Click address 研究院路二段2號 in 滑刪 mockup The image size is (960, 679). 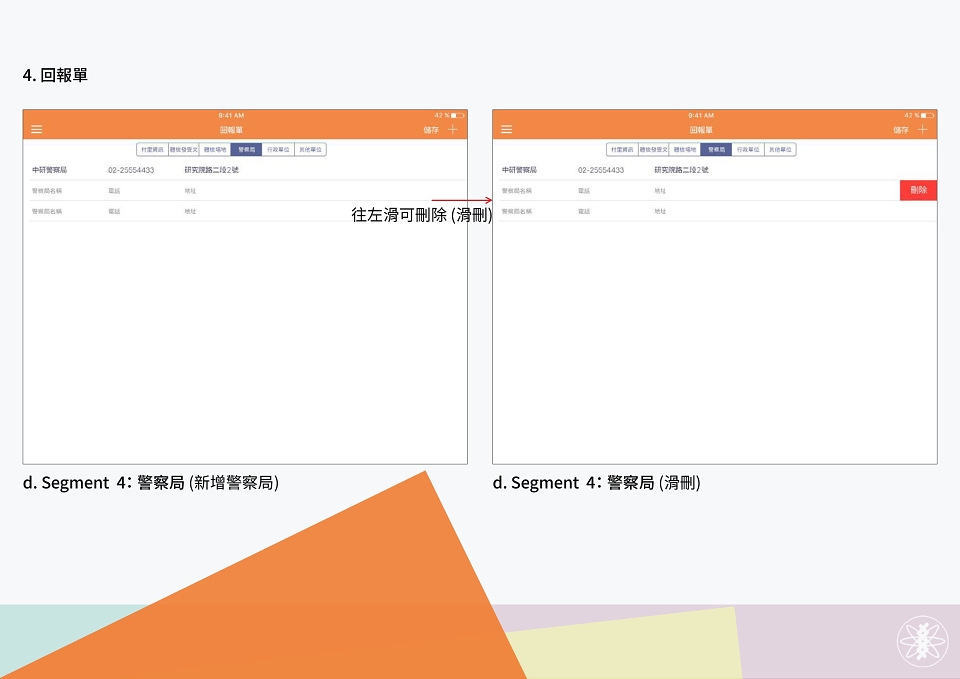point(681,170)
